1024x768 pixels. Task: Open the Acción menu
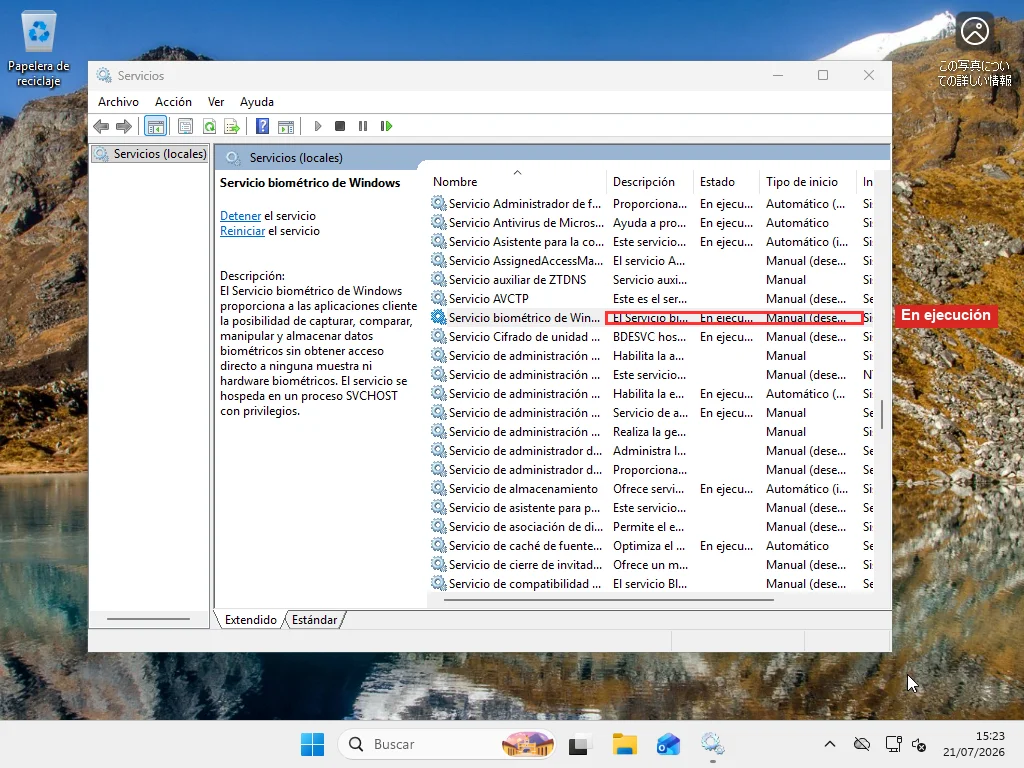pyautogui.click(x=173, y=102)
